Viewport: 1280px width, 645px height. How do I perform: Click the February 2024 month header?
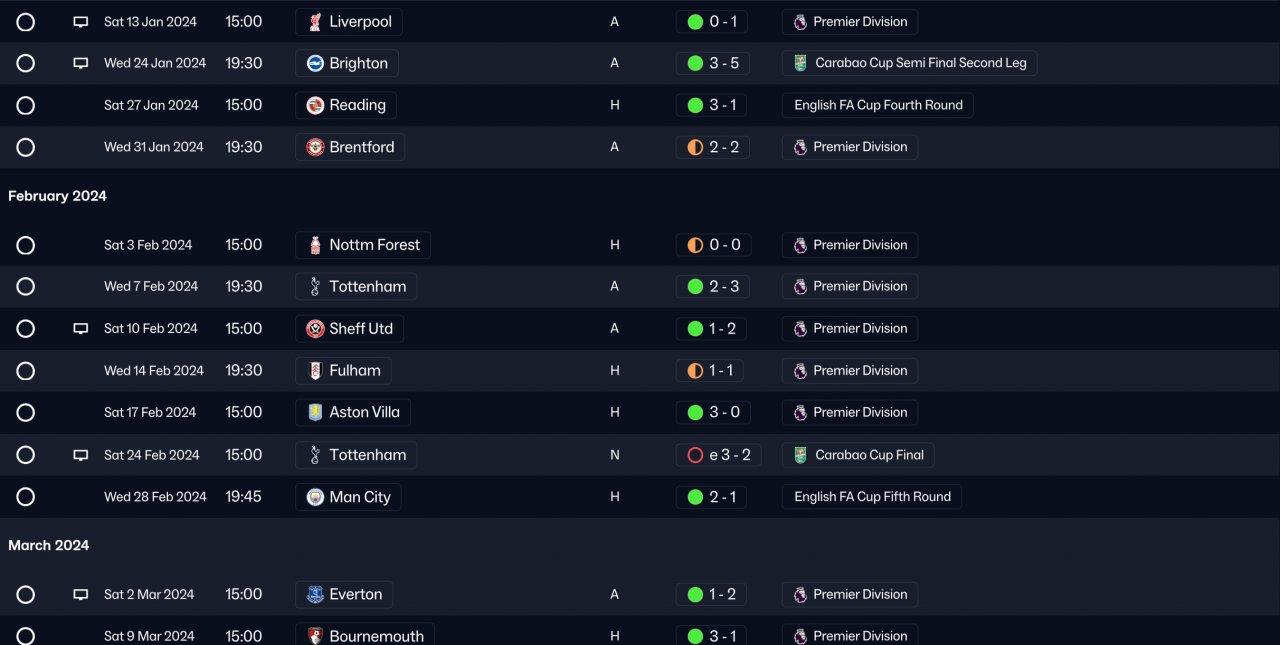point(57,196)
